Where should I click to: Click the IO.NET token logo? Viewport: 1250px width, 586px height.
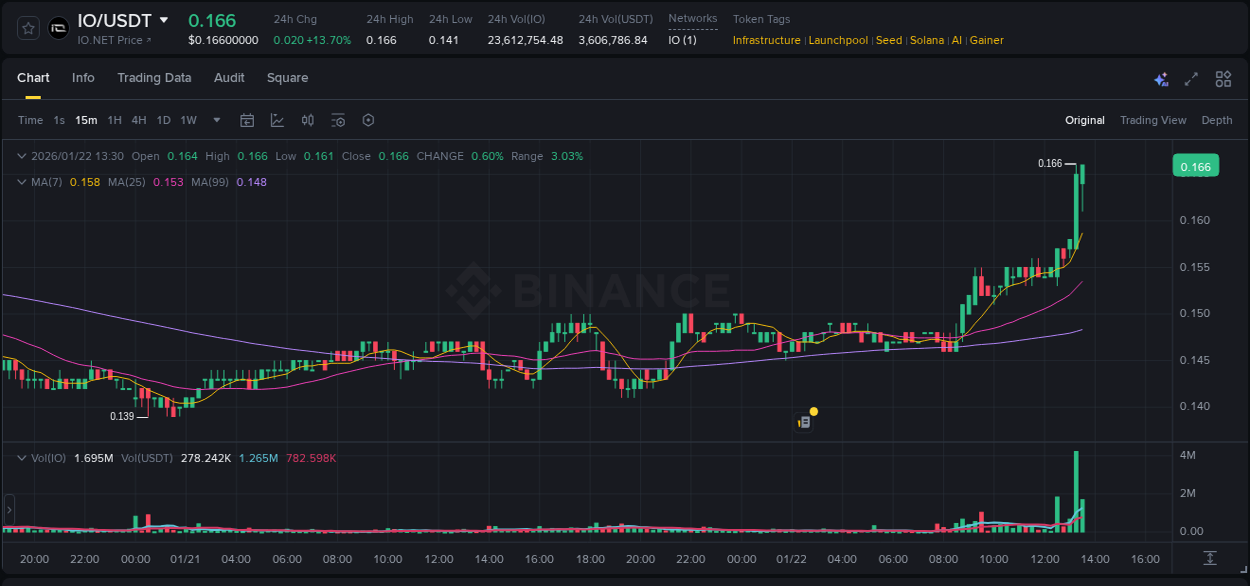[x=60, y=27]
